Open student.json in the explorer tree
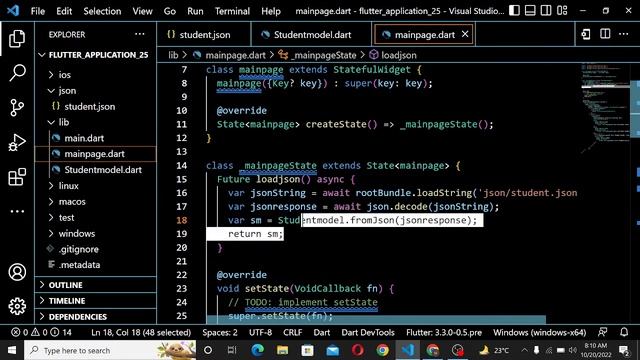The height and width of the screenshot is (360, 640). pyautogui.click(x=96, y=107)
